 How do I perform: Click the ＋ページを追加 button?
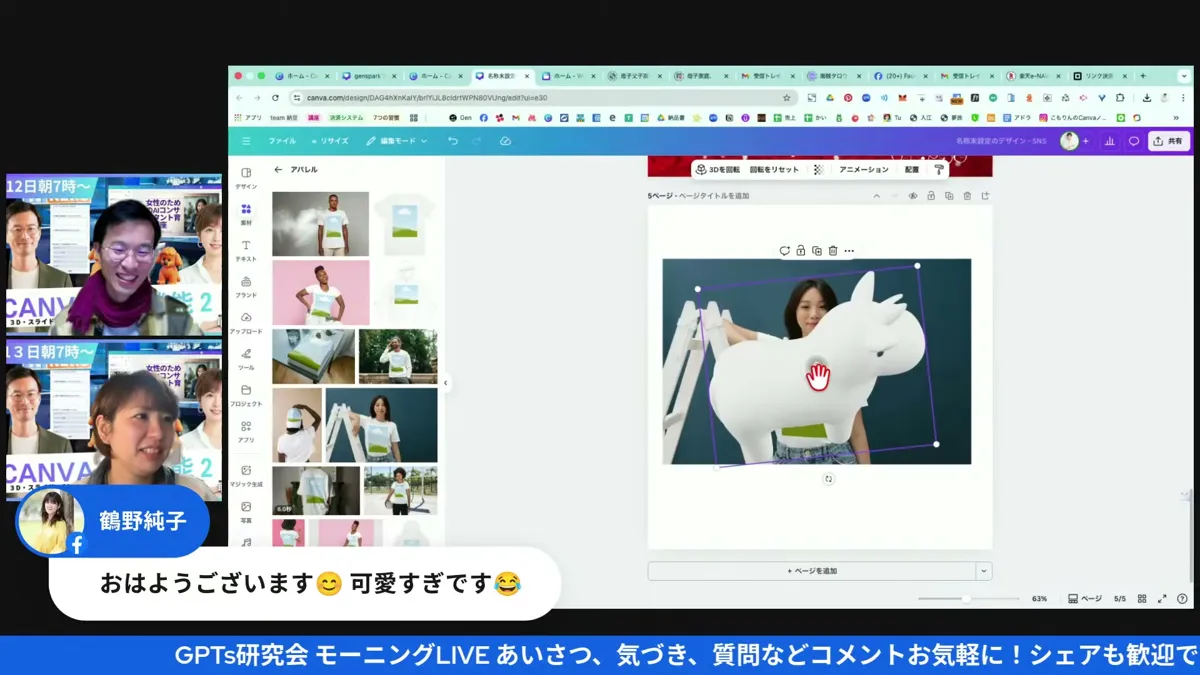[812, 571]
